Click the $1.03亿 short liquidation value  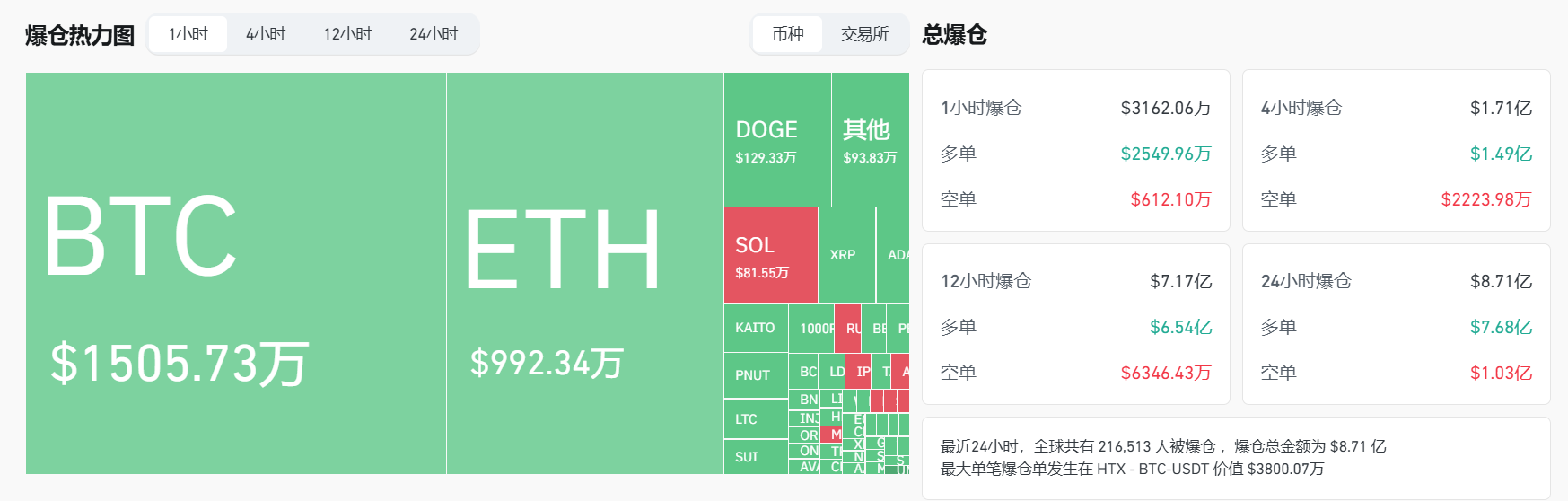coord(1501,373)
